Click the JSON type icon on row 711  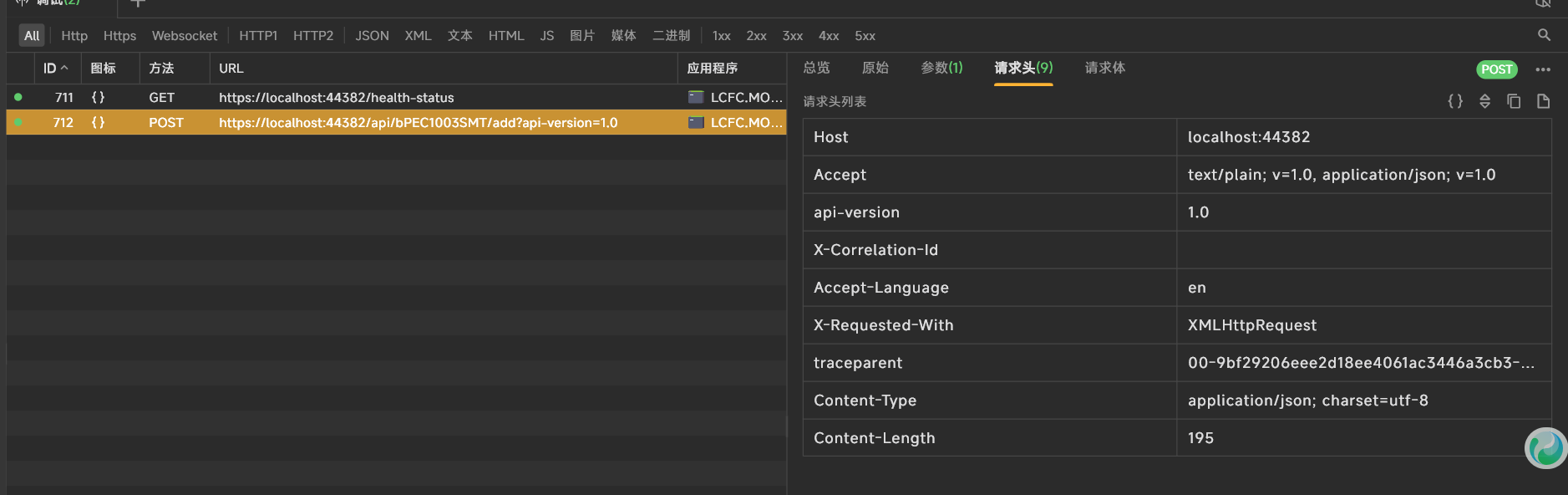[99, 98]
